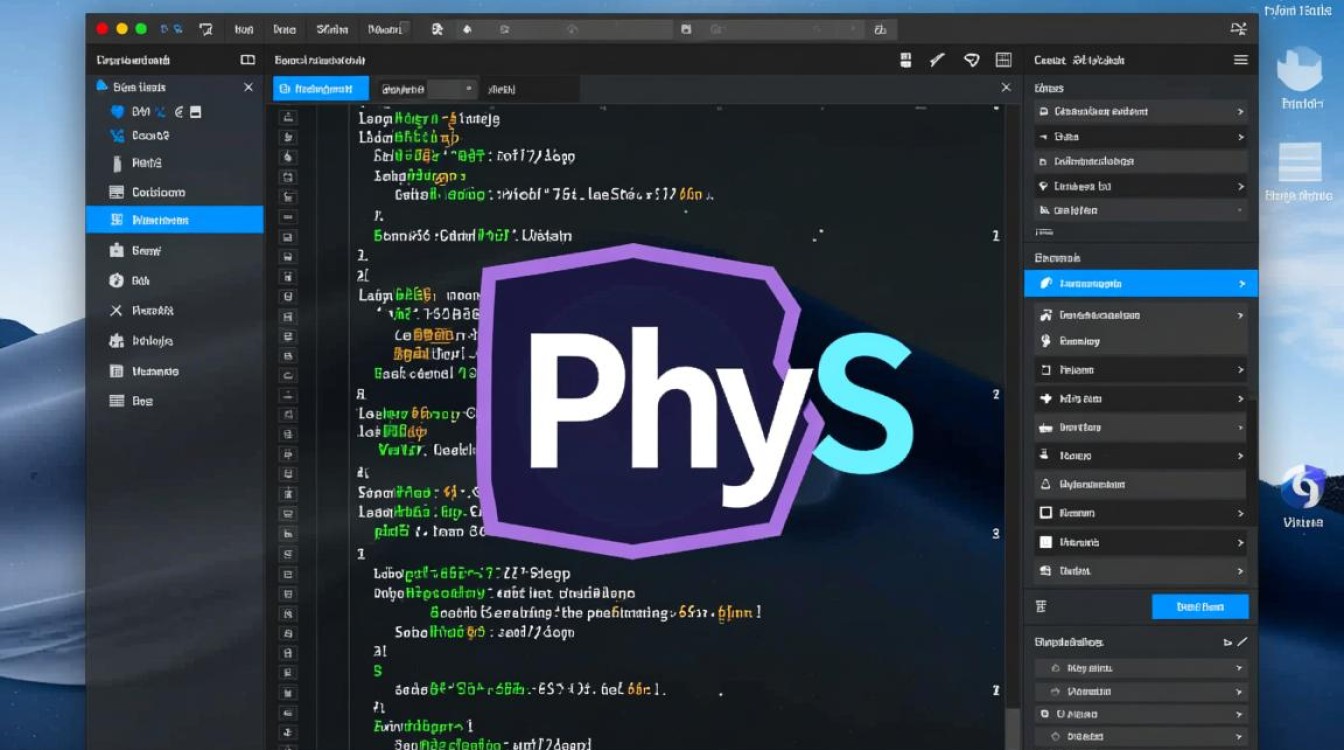This screenshot has width=1344, height=750.
Task: Click the blue heart icon in left sidebar
Action: [x=117, y=112]
